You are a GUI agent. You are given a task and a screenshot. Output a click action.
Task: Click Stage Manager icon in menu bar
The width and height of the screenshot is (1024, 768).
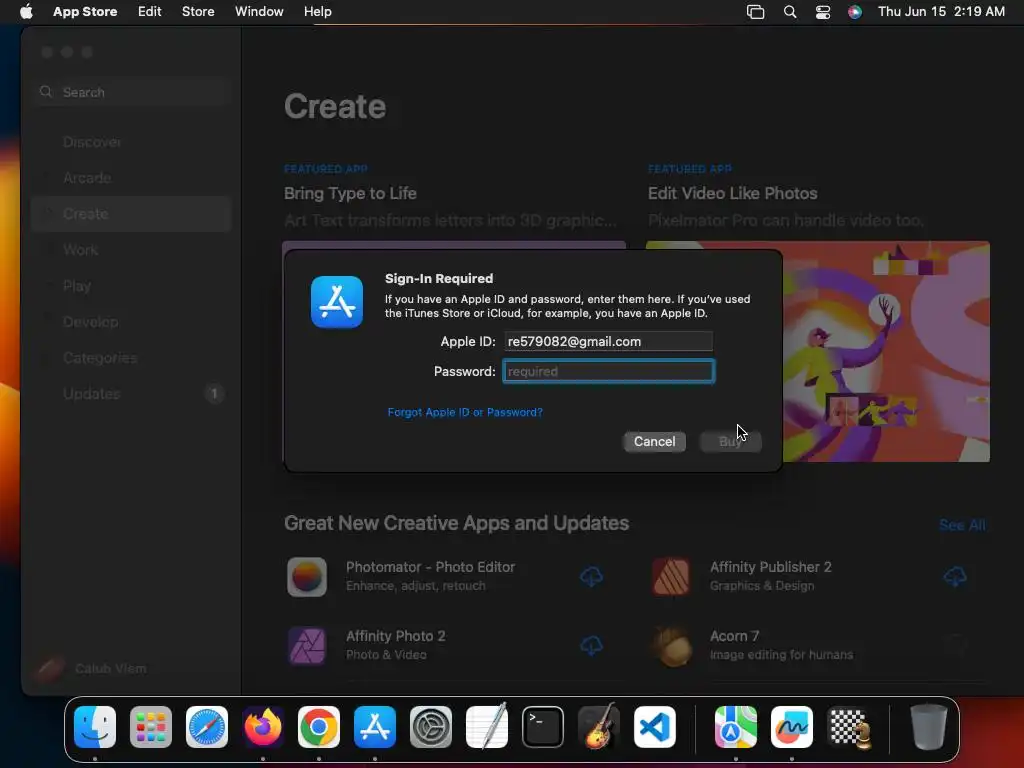756,12
